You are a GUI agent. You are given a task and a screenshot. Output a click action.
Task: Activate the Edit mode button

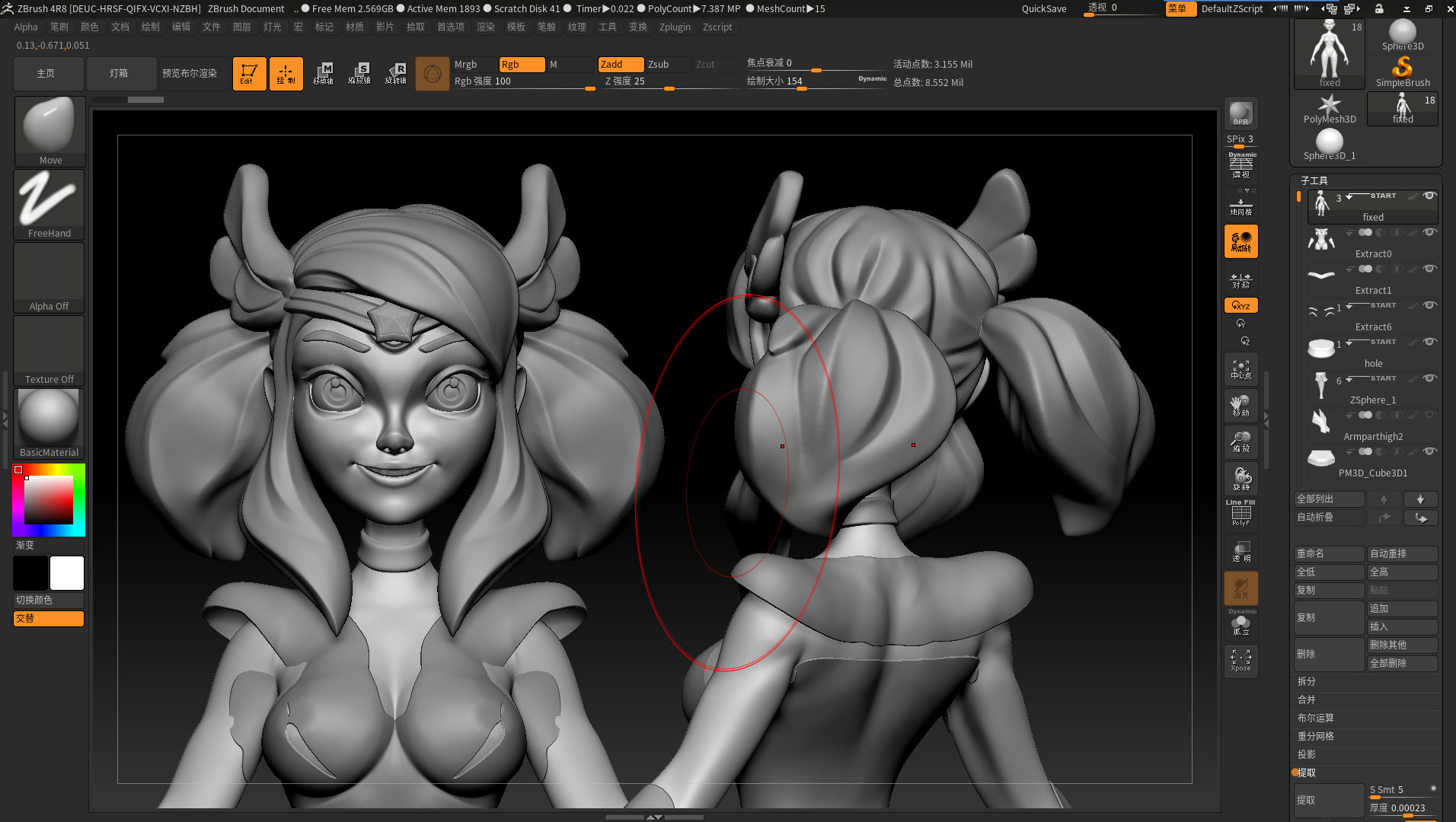pyautogui.click(x=249, y=74)
